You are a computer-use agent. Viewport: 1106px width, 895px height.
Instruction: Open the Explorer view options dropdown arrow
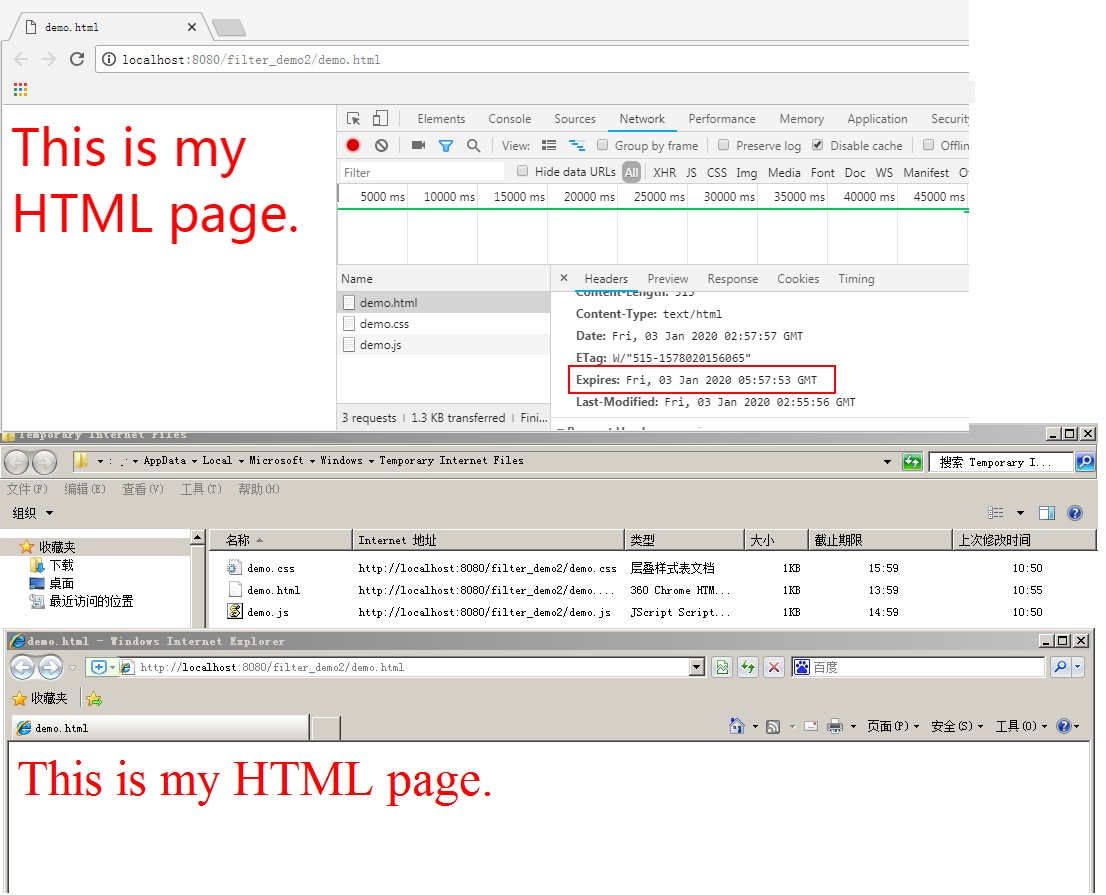tap(1020, 513)
